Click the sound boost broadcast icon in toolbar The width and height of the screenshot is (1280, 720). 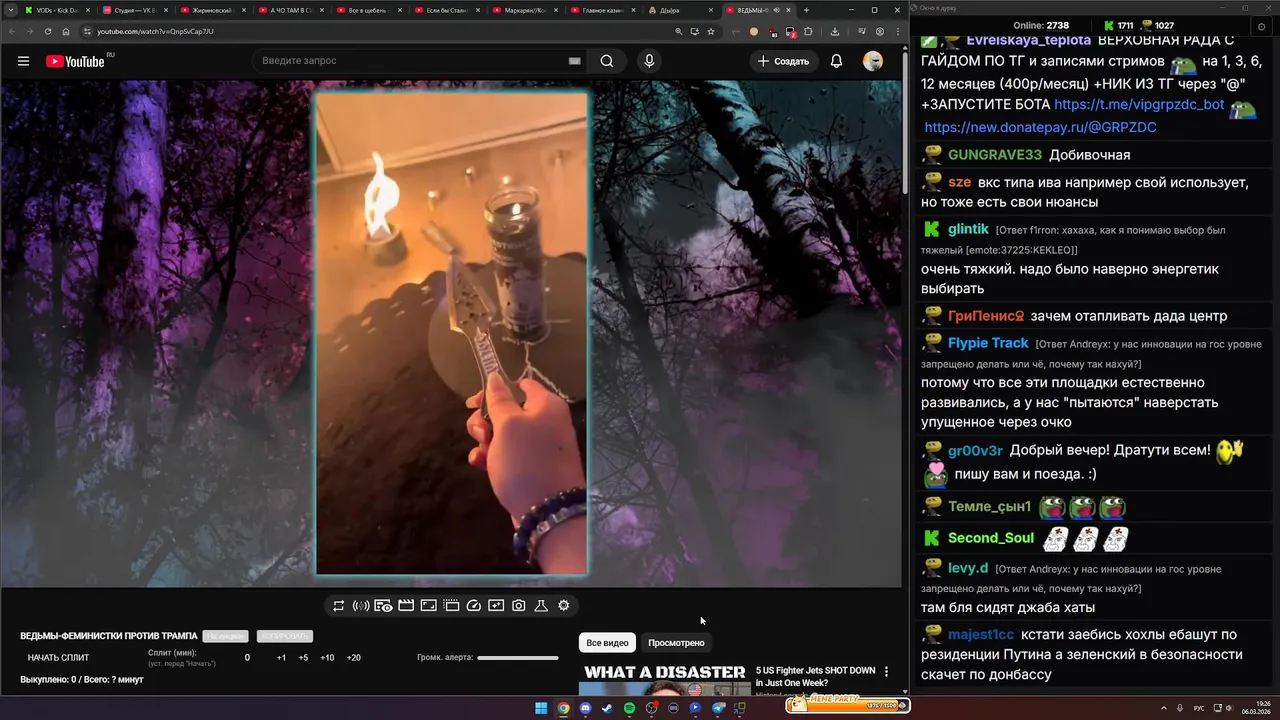click(x=361, y=606)
